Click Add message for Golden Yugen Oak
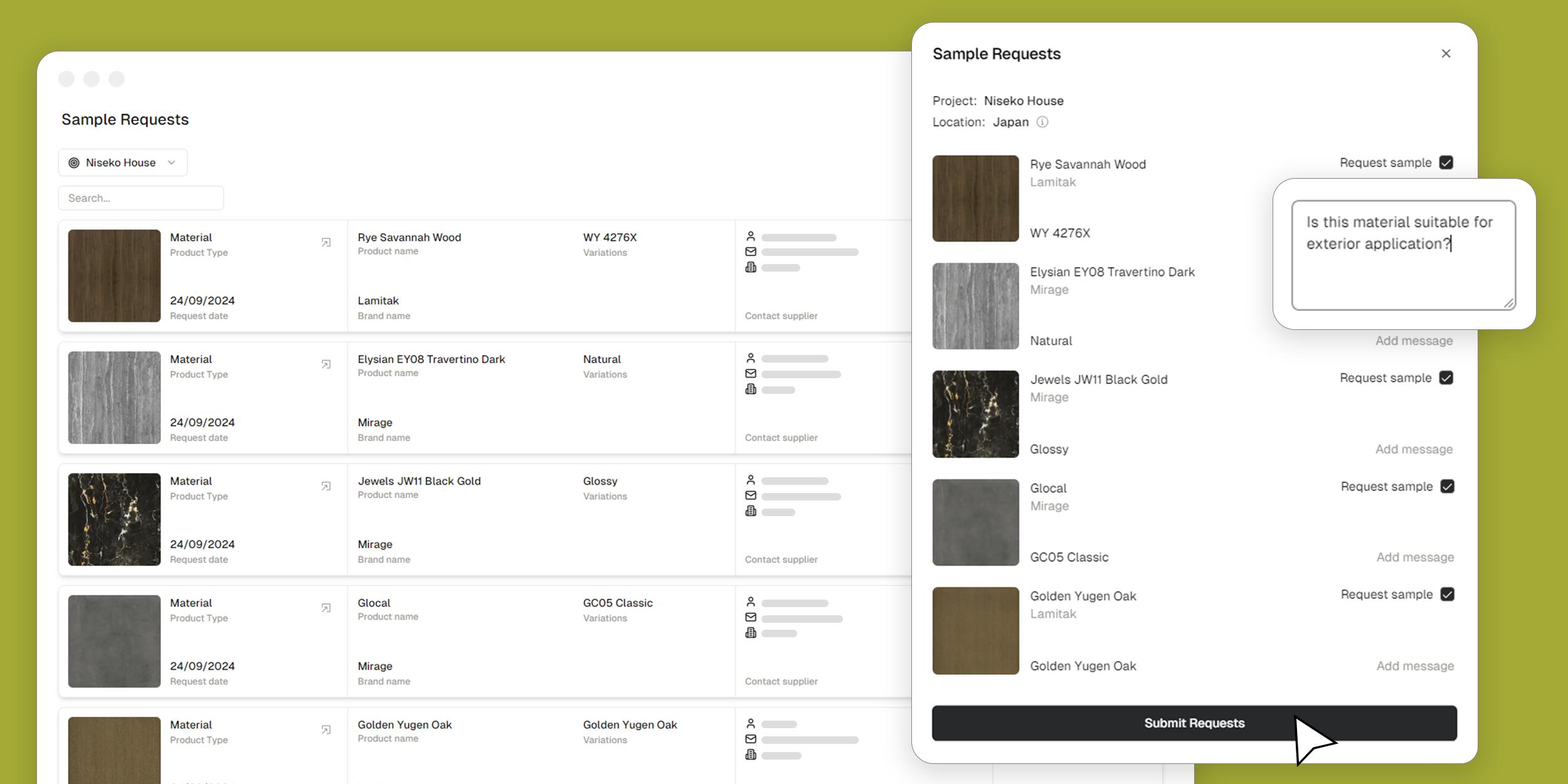Screen dimensions: 1568x784 [1415, 665]
